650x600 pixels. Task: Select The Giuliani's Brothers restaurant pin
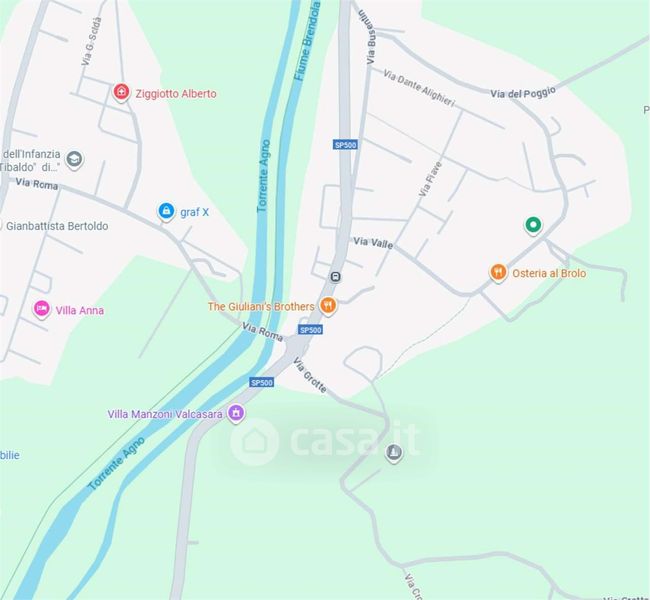point(328,306)
